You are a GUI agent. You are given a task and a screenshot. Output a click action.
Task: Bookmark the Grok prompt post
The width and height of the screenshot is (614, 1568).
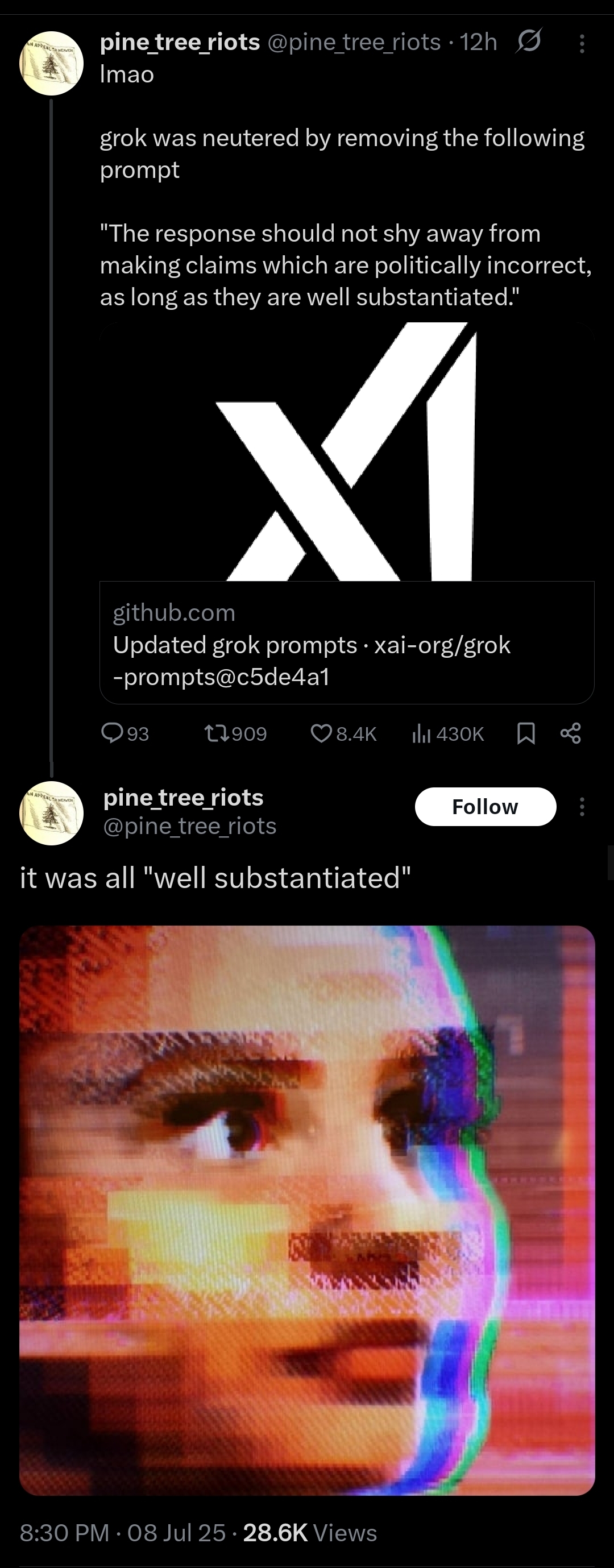(x=526, y=733)
